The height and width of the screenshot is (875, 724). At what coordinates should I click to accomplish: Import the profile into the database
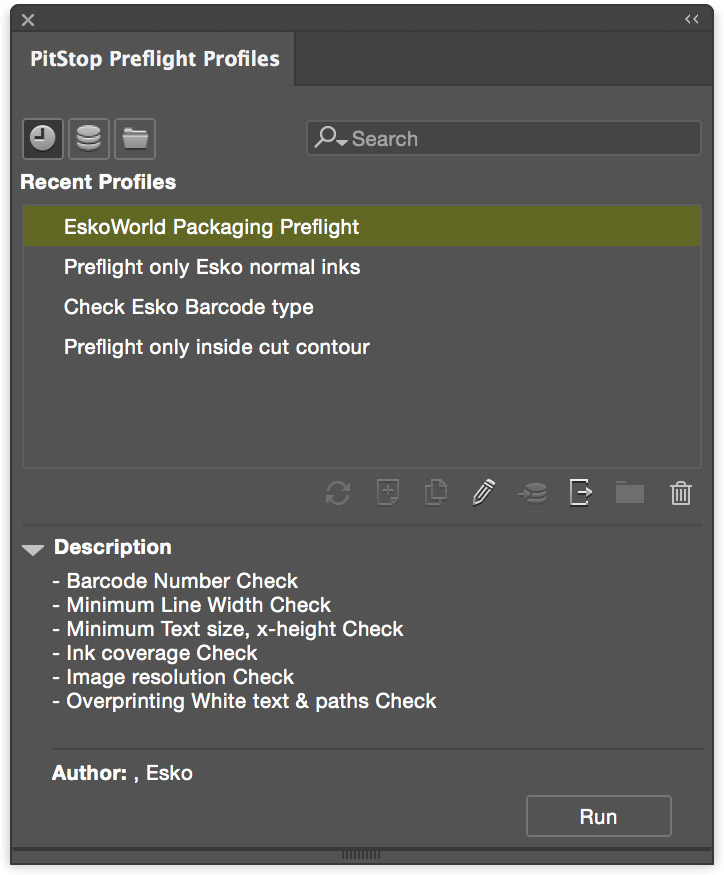tap(531, 493)
